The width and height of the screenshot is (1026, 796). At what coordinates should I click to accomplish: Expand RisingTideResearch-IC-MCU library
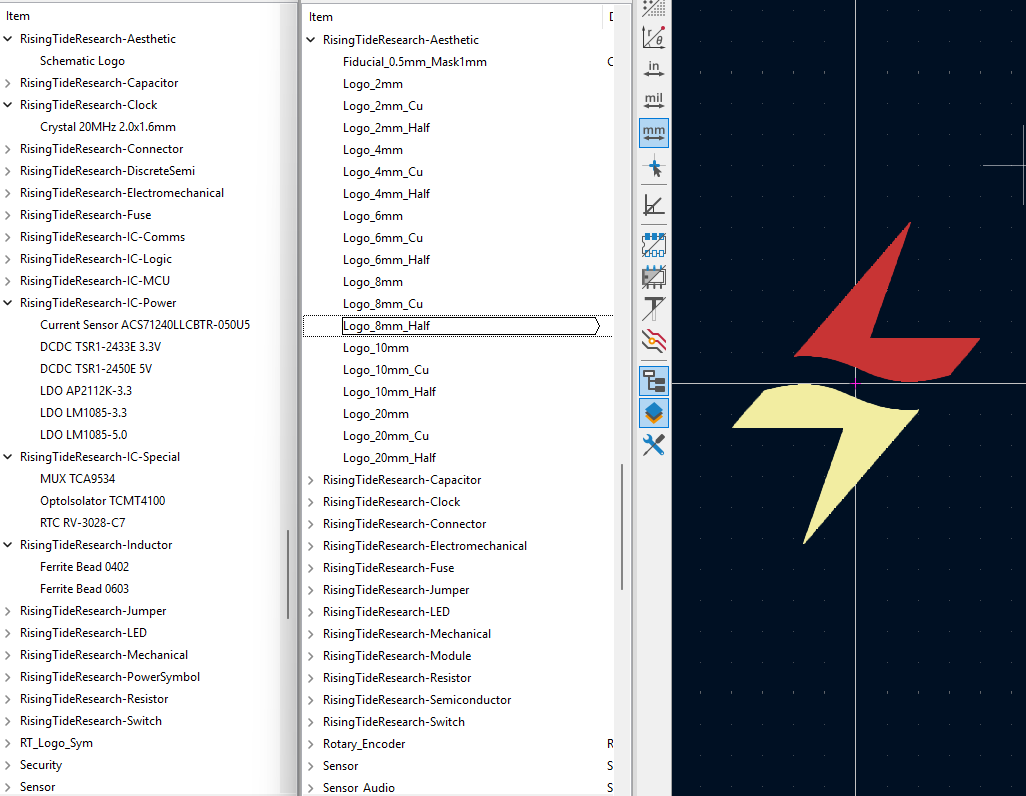click(x=8, y=281)
